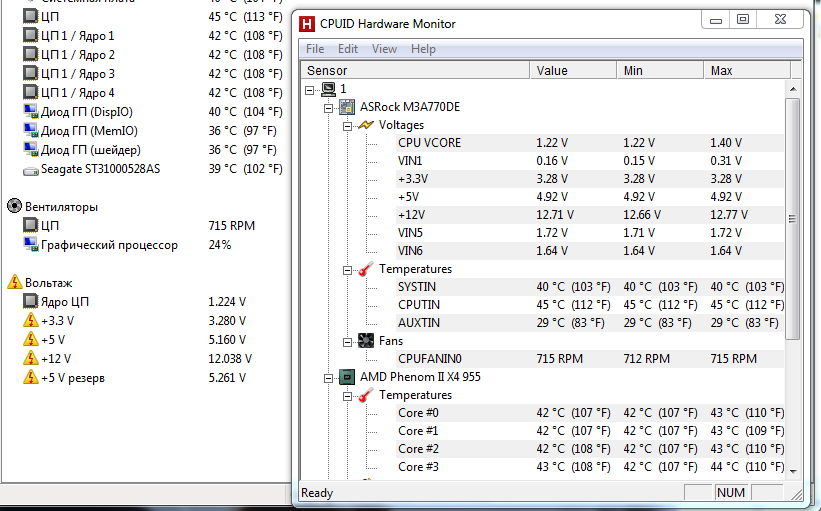Image resolution: width=821 pixels, height=511 pixels.
Task: Click chip icon beside ЦП 1 / Ядро 2
Action: [31, 54]
